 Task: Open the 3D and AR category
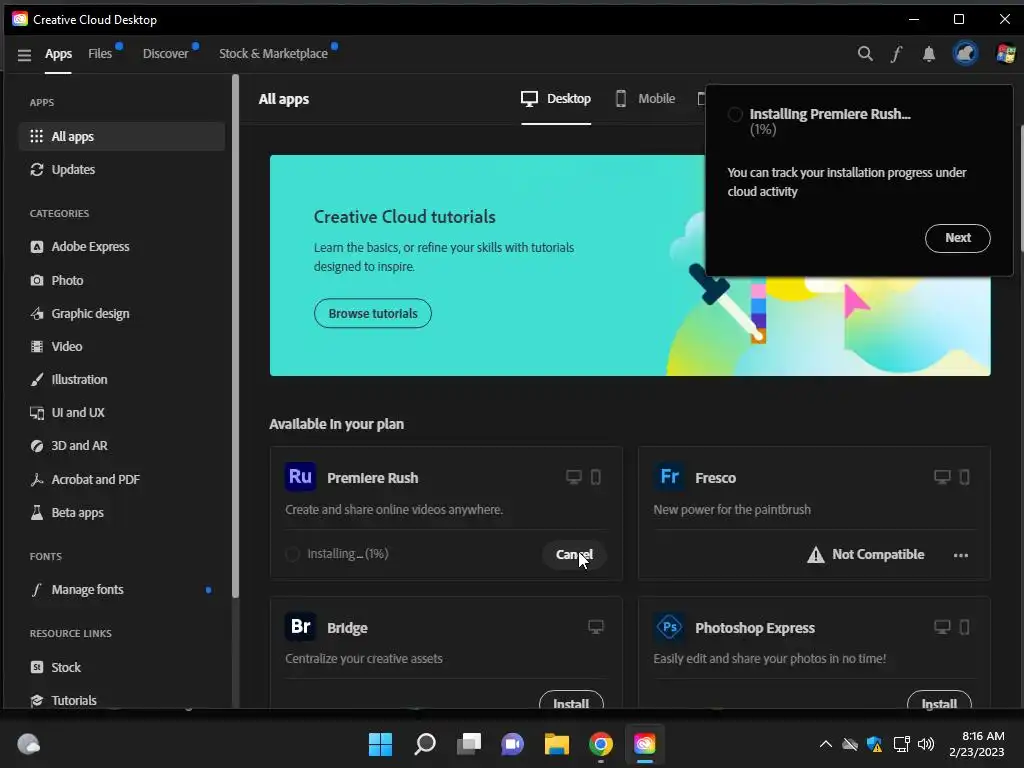tap(121, 446)
